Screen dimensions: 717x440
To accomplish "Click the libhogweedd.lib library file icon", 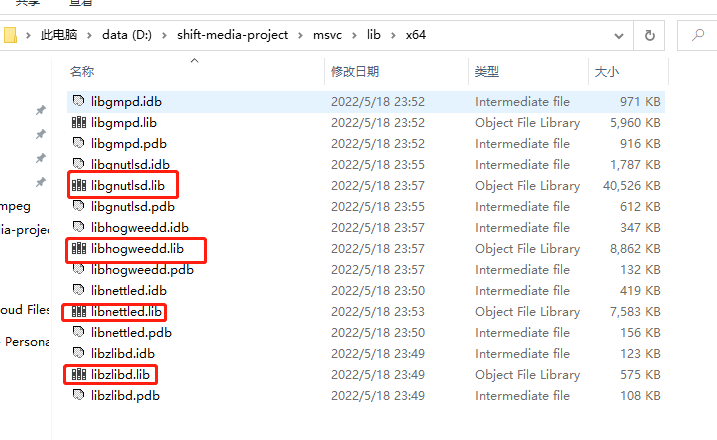I will (x=79, y=248).
